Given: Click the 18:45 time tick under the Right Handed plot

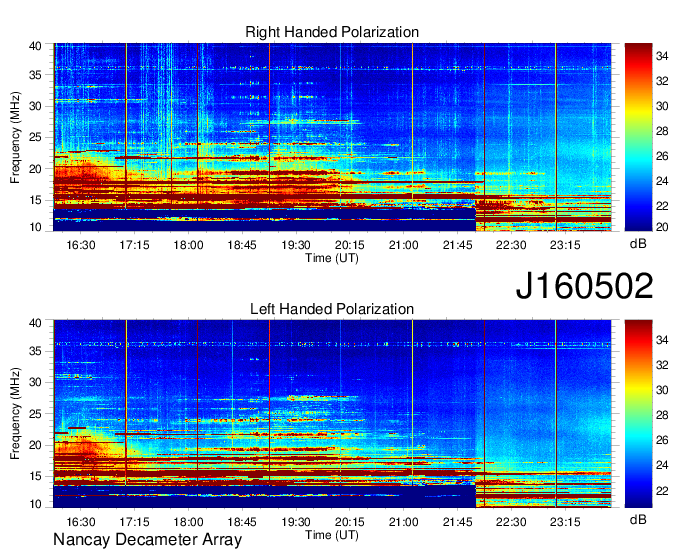Looking at the screenshot, I should point(242,245).
